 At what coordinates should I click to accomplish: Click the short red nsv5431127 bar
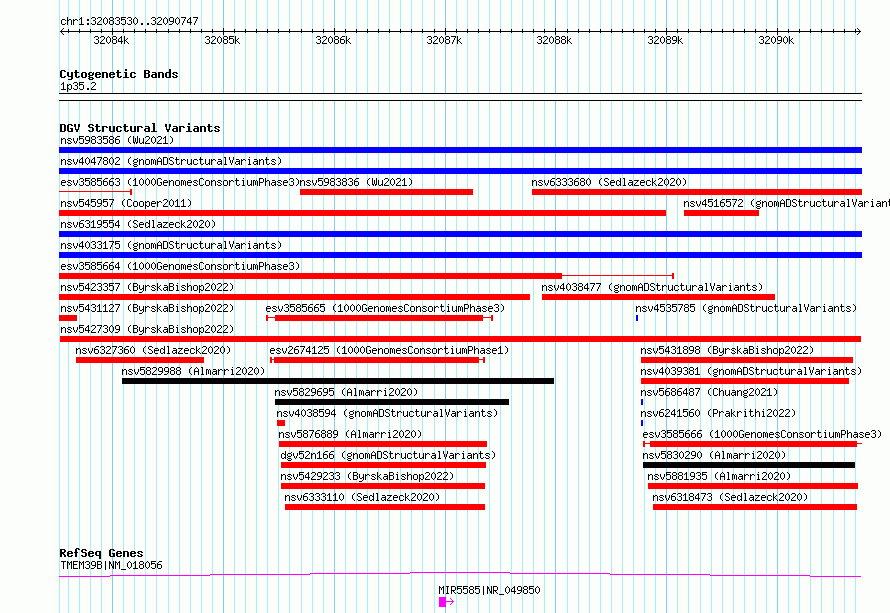click(x=68, y=318)
